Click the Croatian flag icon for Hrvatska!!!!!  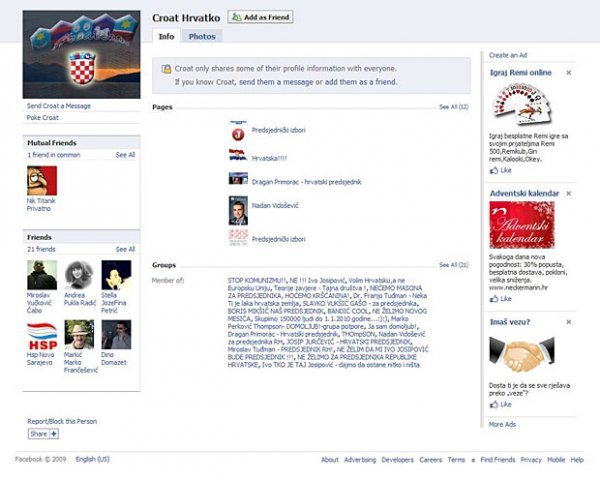(238, 155)
